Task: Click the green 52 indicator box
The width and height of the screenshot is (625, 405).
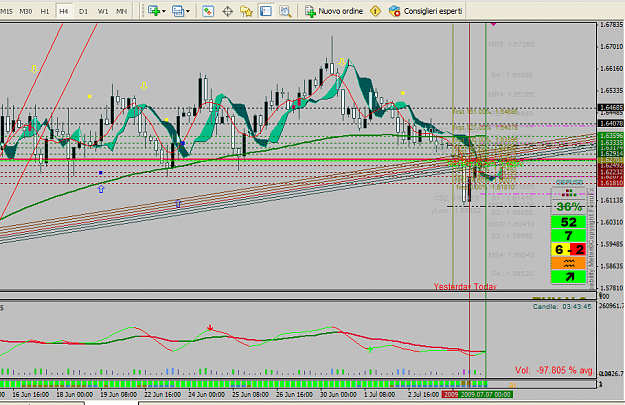Action: click(568, 222)
